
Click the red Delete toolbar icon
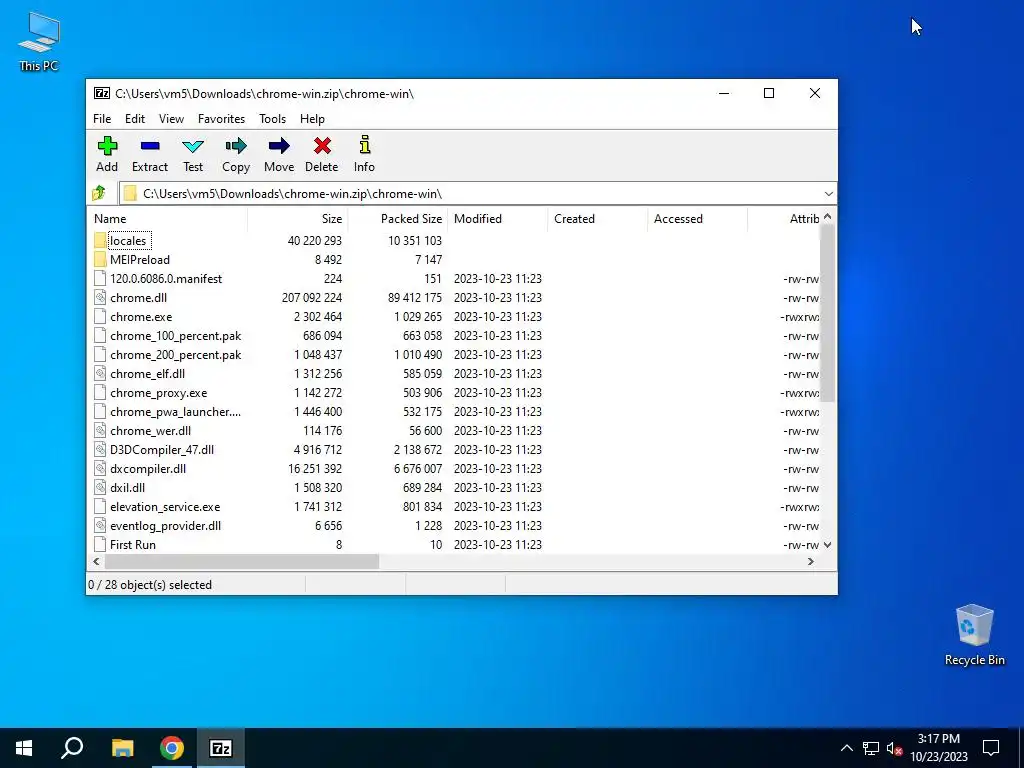322,146
